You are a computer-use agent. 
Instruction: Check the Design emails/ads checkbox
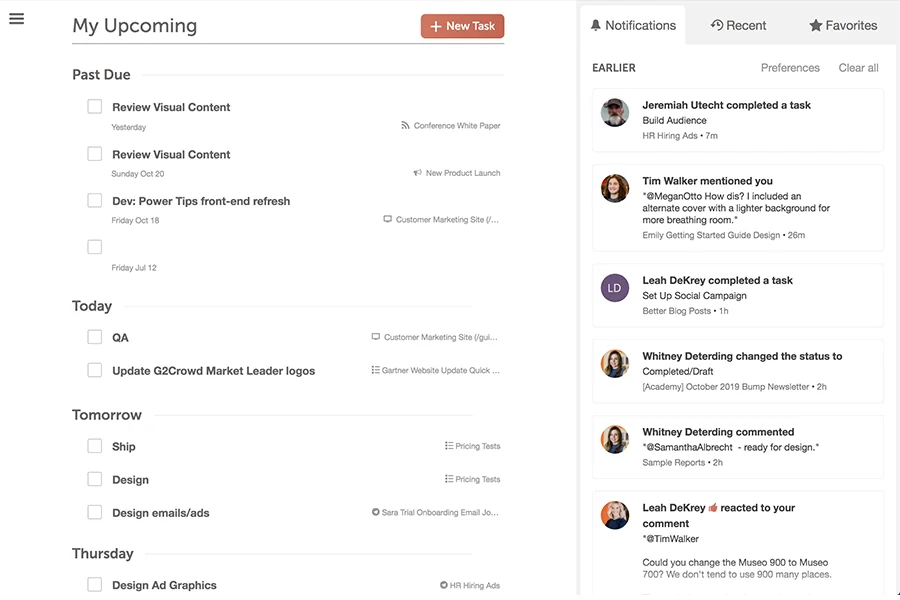pos(94,511)
